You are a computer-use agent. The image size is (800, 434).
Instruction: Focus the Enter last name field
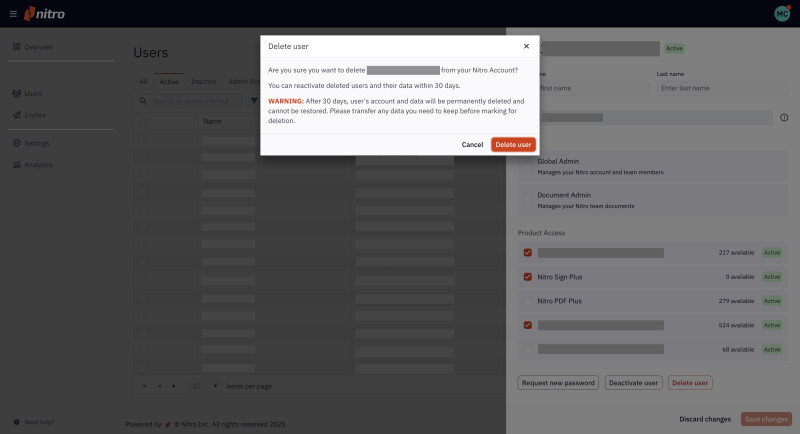coord(721,88)
